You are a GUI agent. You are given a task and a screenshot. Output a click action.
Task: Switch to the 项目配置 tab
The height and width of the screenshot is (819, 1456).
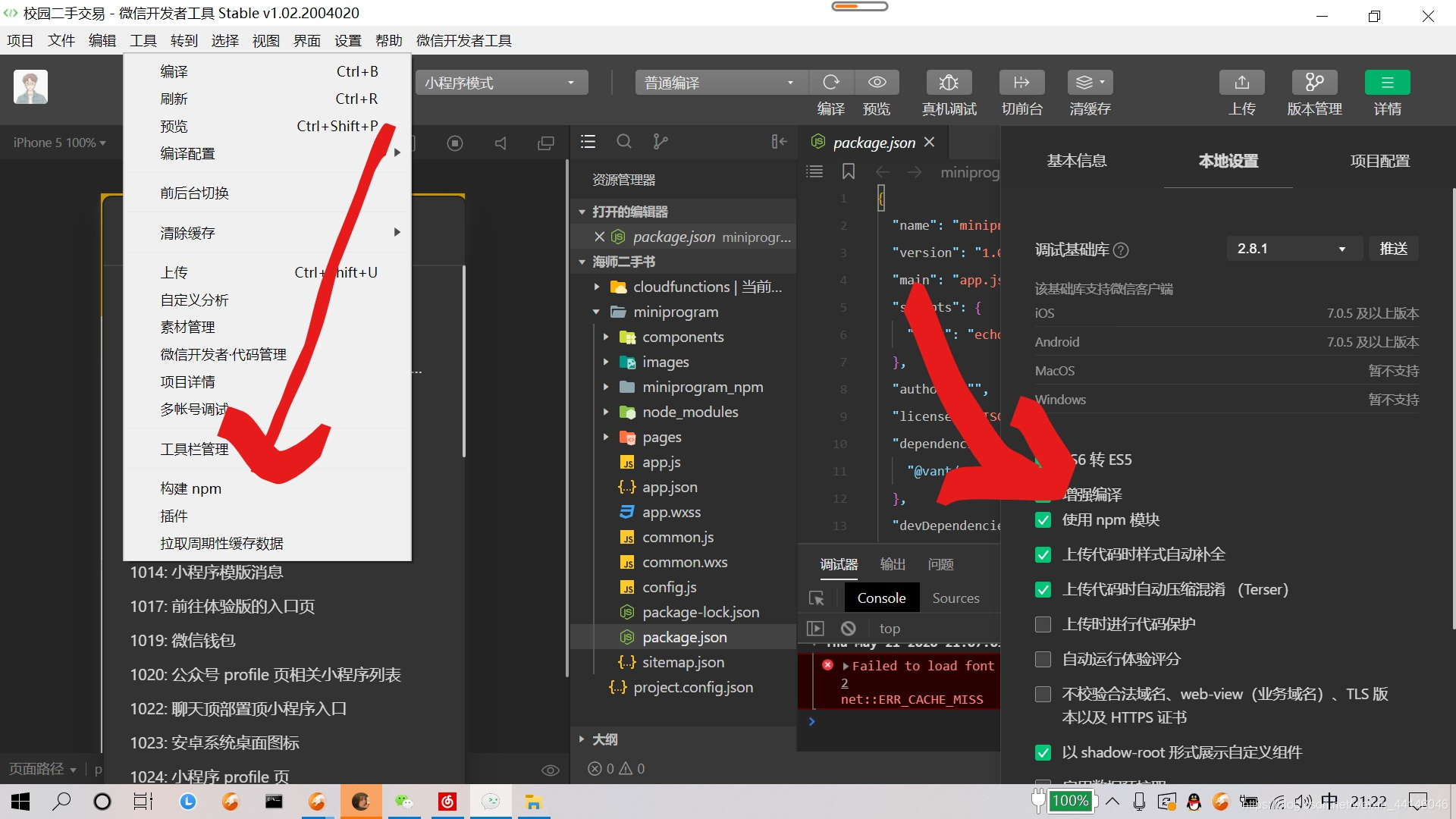click(1379, 161)
